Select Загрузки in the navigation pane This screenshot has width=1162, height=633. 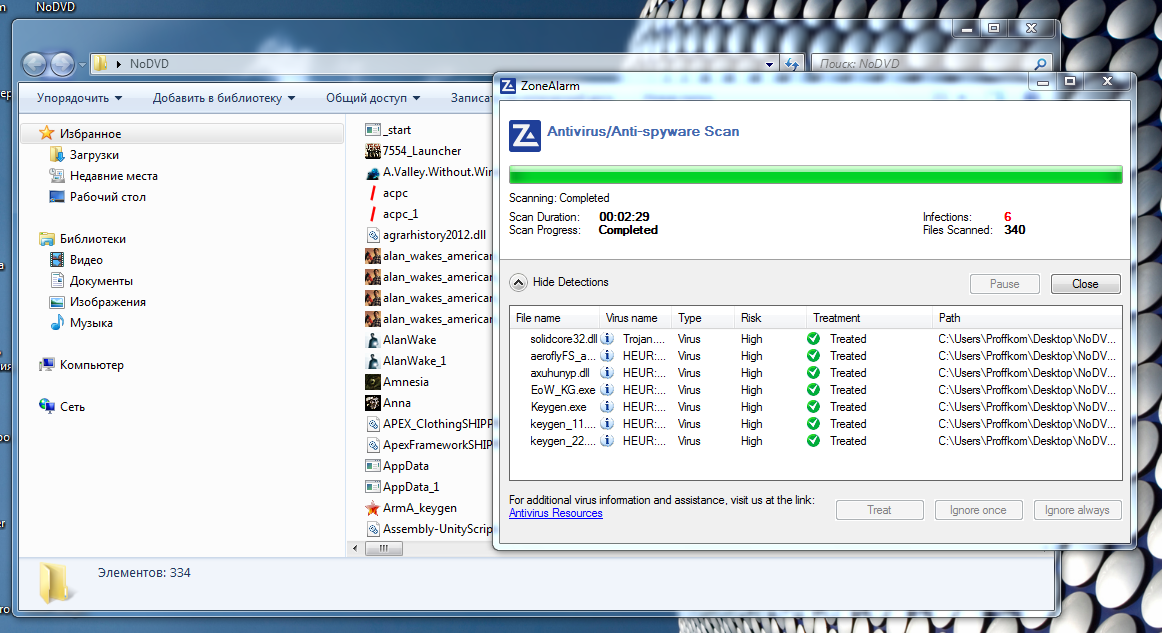[x=94, y=155]
